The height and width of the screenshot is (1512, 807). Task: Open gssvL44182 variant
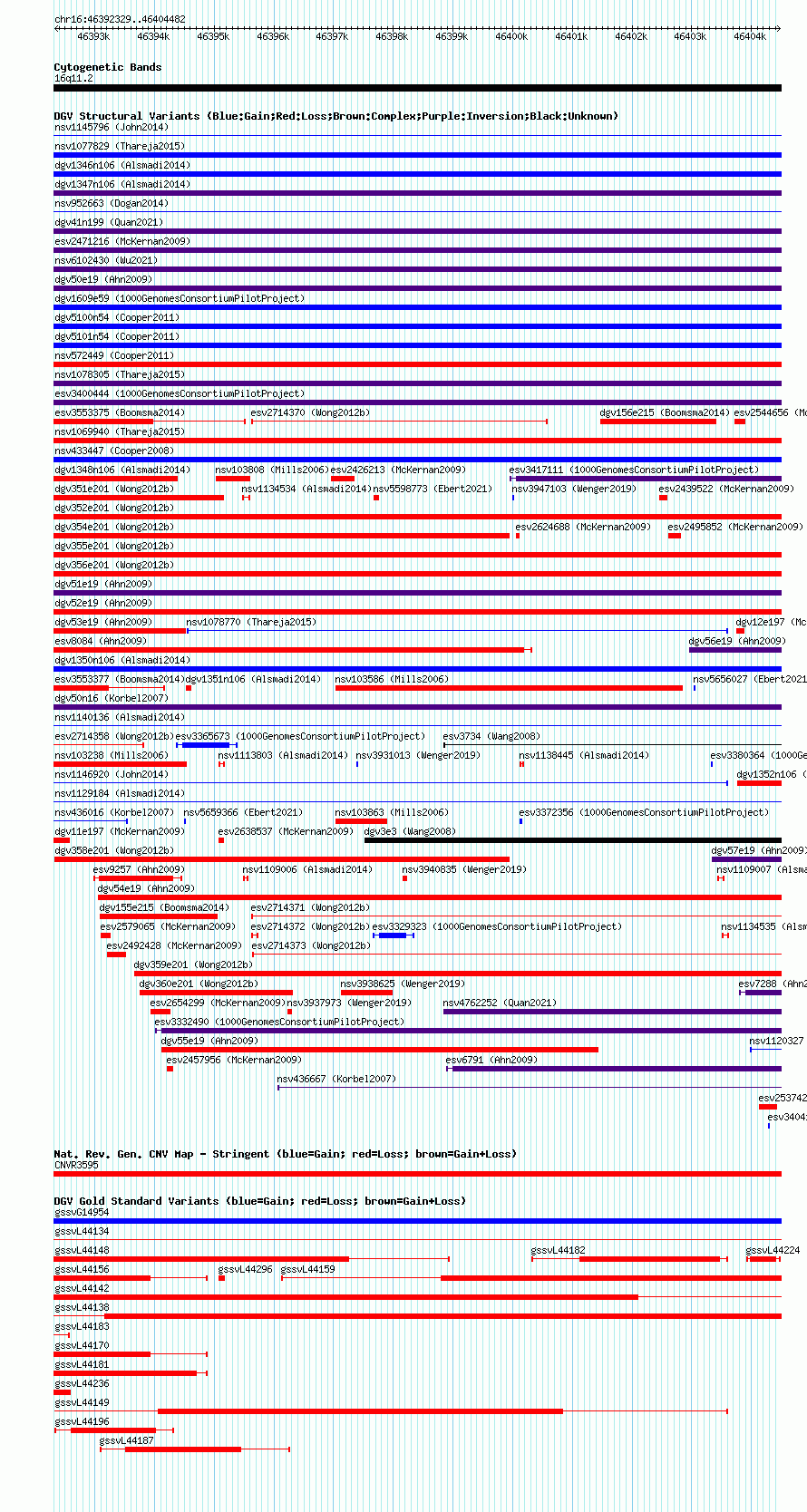click(559, 1250)
